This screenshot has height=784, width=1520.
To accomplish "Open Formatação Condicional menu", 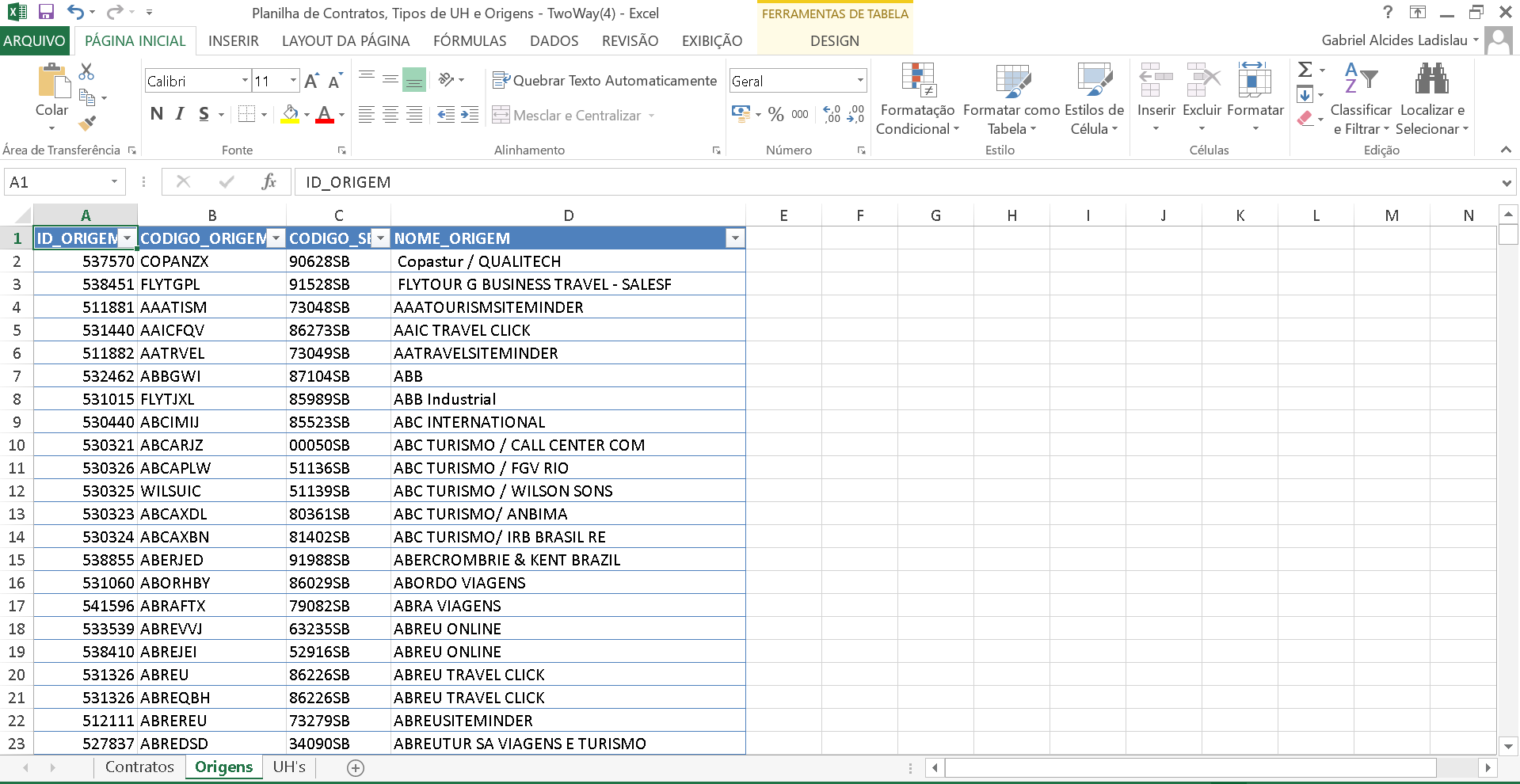I will [x=917, y=99].
